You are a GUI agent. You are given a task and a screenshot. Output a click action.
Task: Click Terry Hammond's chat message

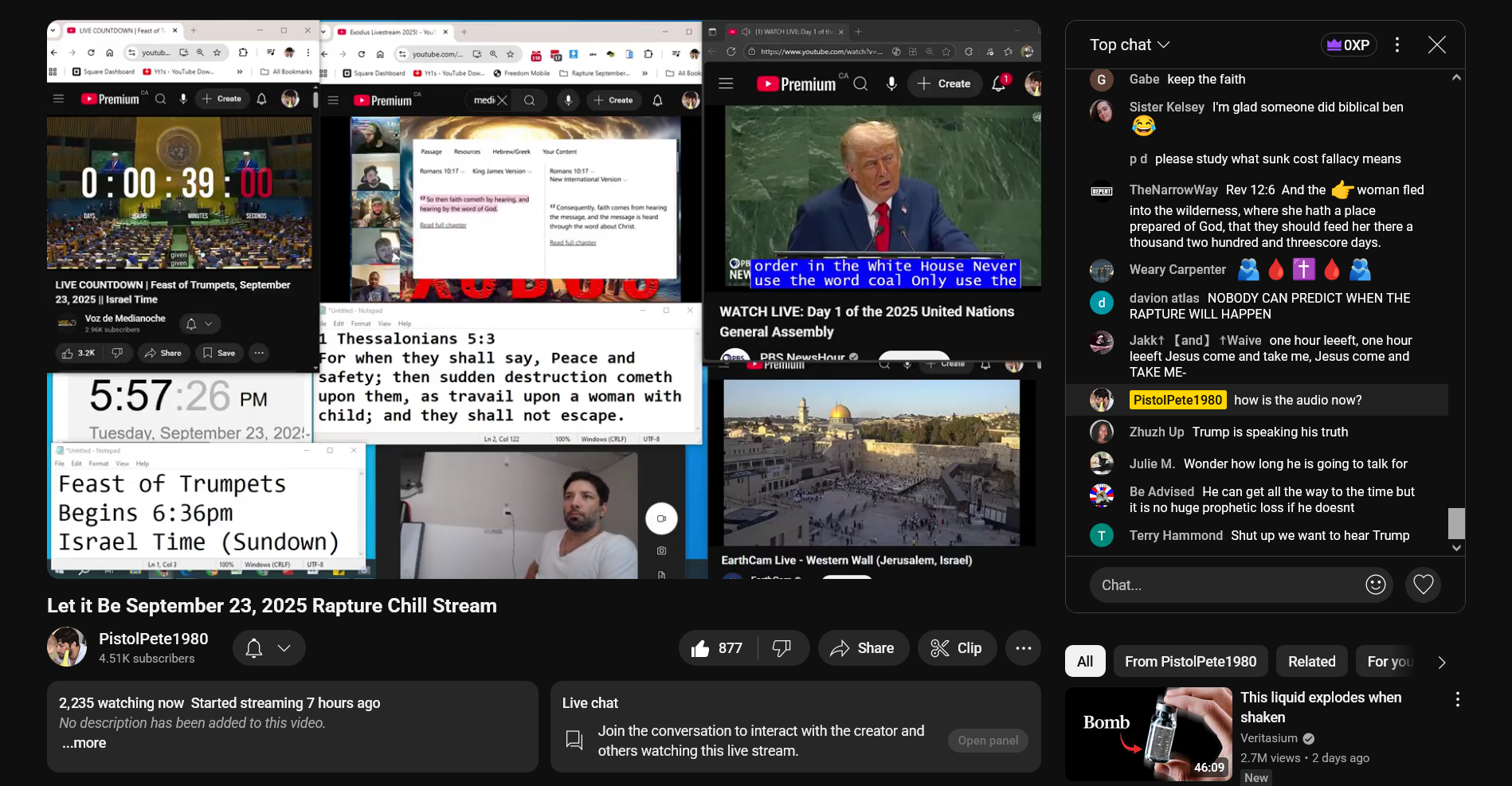pyautogui.click(x=1320, y=536)
